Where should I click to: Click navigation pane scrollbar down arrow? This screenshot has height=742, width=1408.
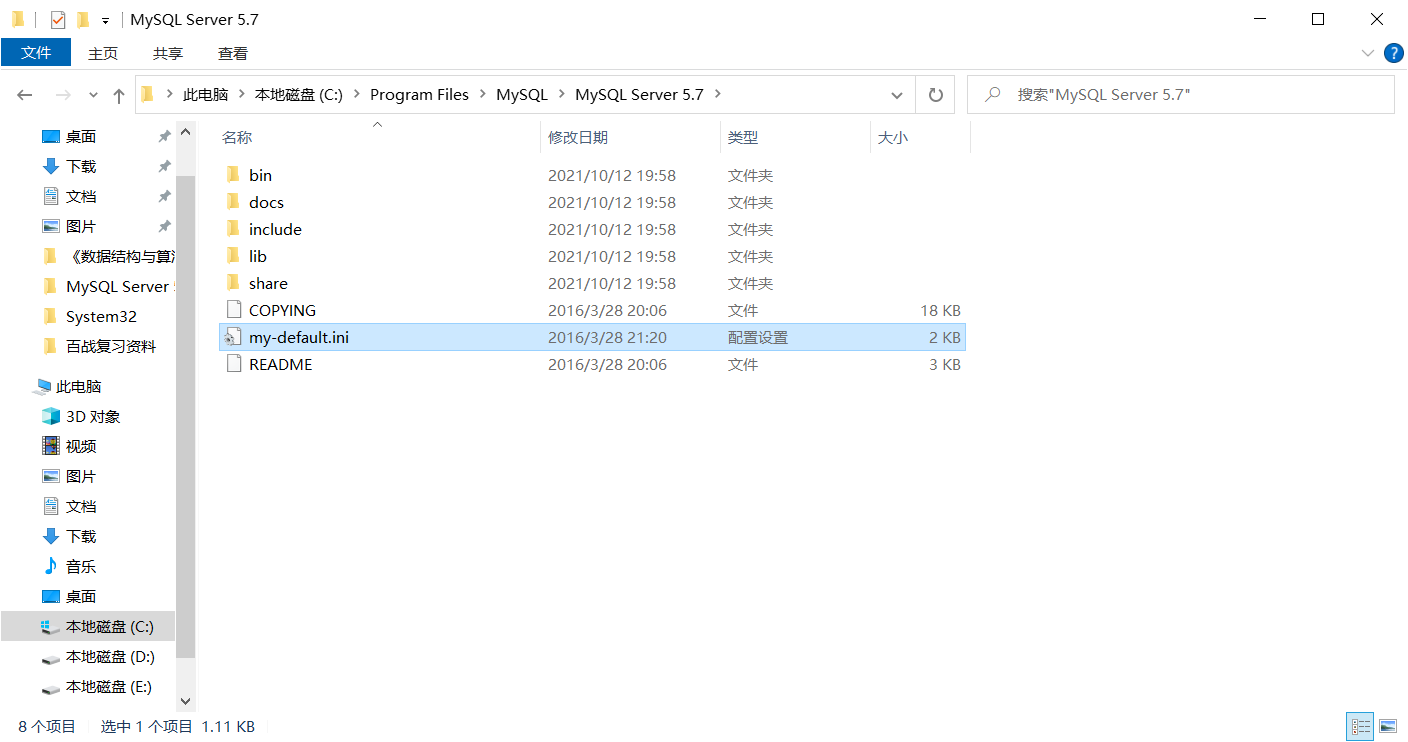pos(185,702)
